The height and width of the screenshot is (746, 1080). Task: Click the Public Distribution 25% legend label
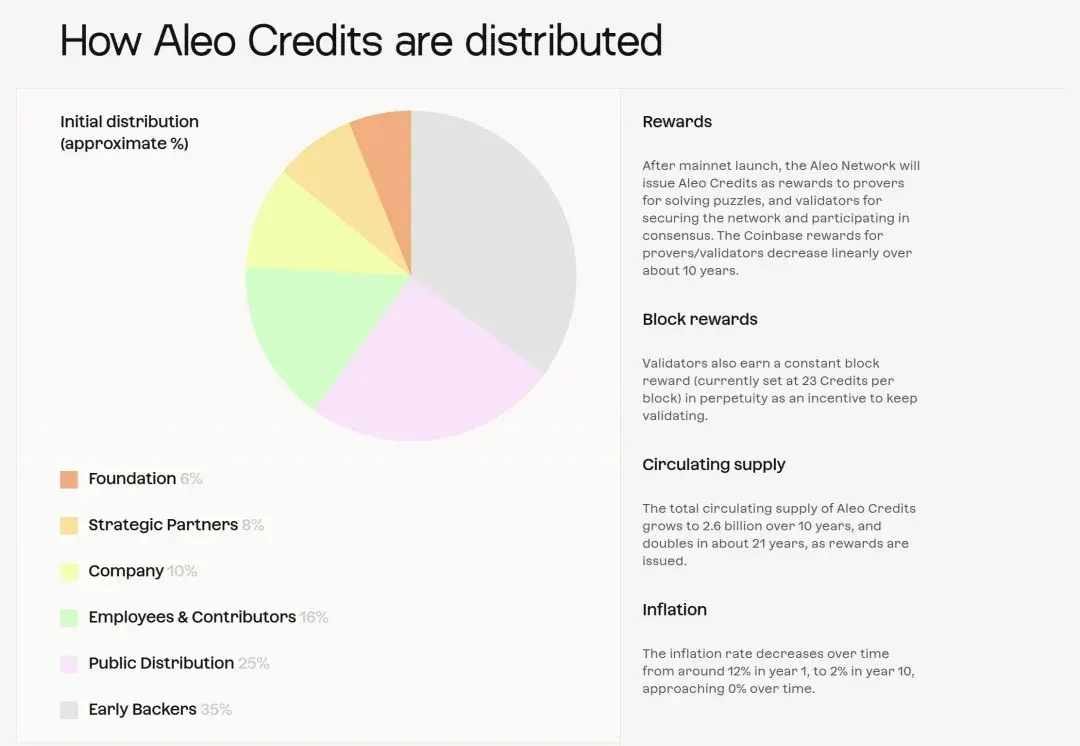pos(178,663)
